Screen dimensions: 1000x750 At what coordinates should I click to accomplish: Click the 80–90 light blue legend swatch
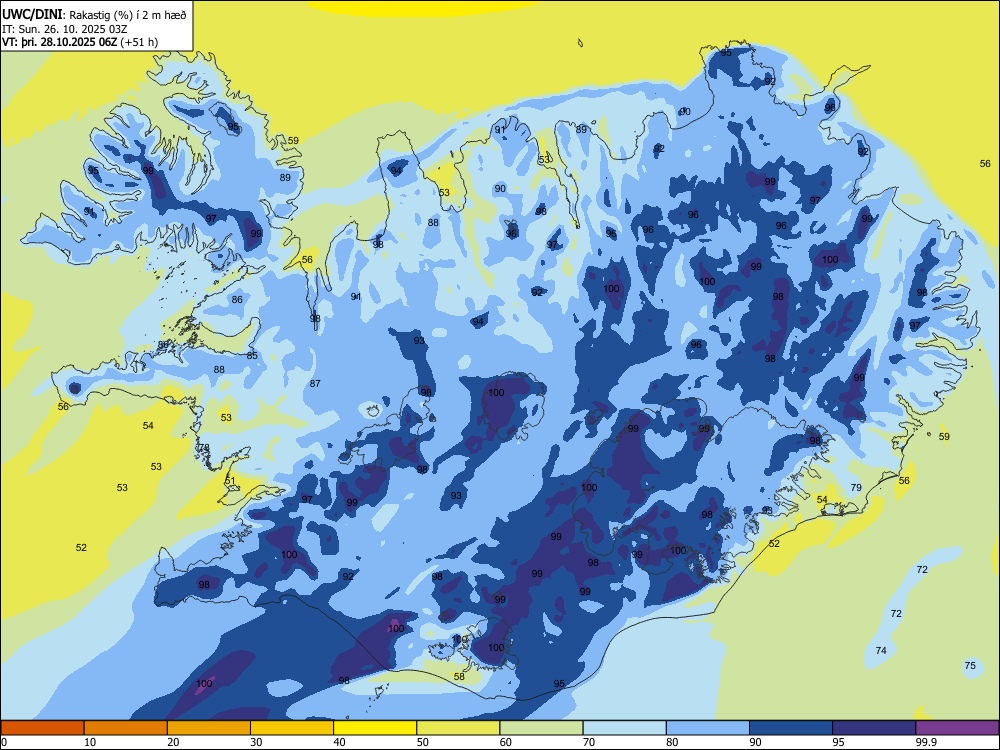[x=708, y=728]
